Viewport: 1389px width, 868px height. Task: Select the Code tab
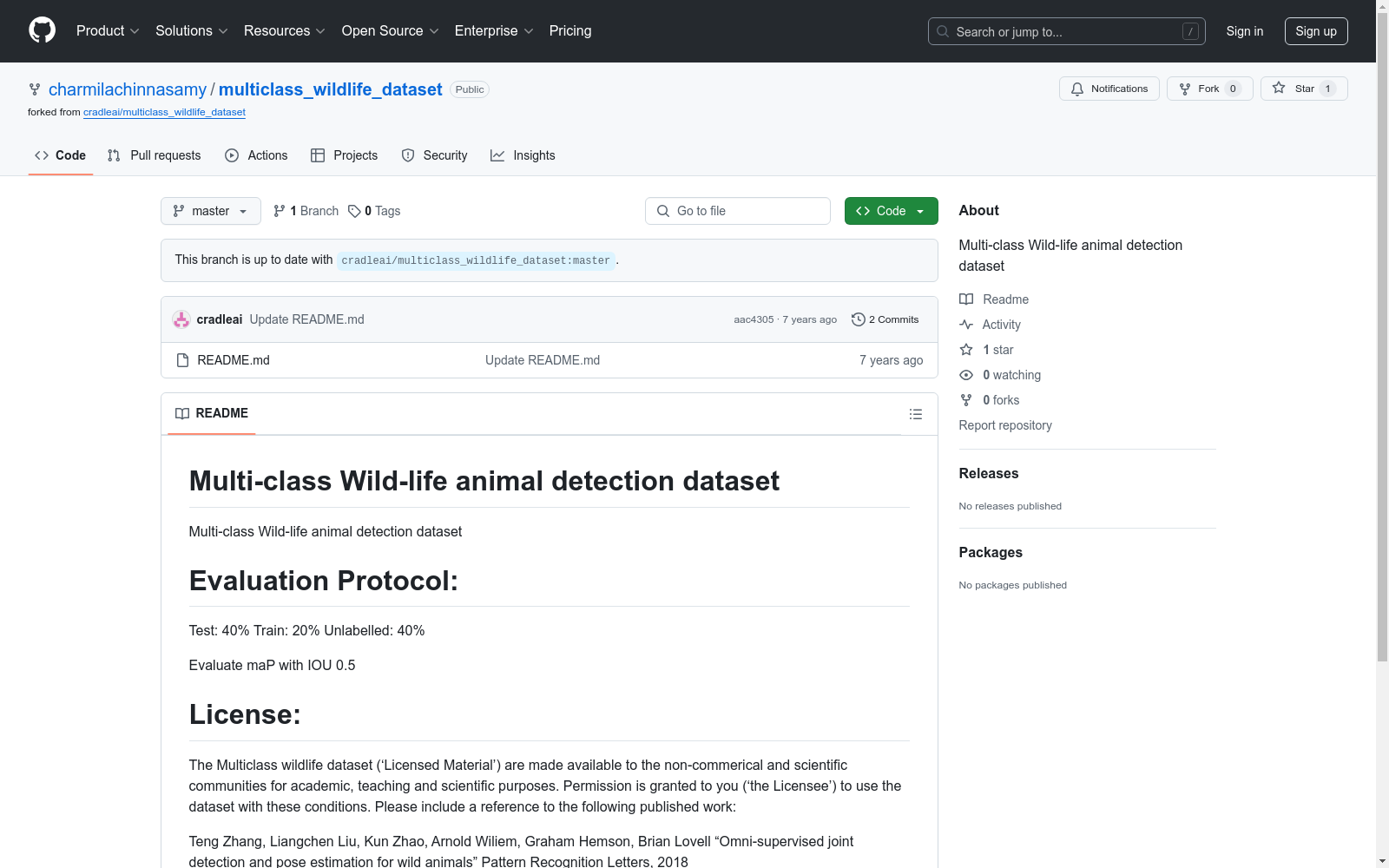(61, 155)
